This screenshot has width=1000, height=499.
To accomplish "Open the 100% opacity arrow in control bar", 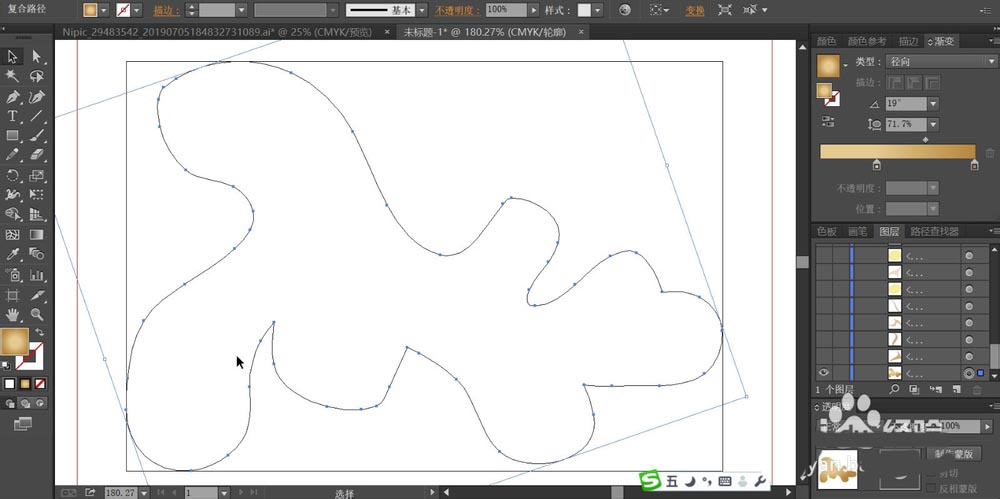I will [x=534, y=10].
